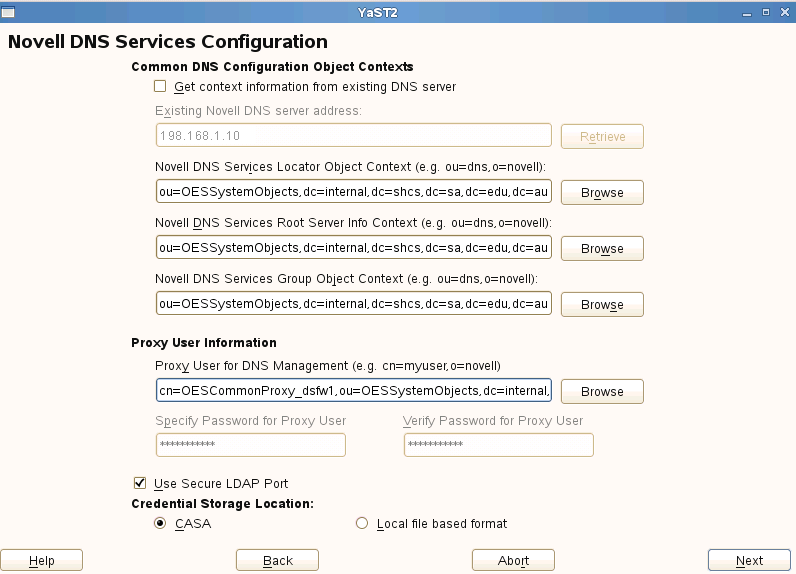This screenshot has height=574, width=796.
Task: Go Back to previous configuration step
Action: (x=277, y=560)
